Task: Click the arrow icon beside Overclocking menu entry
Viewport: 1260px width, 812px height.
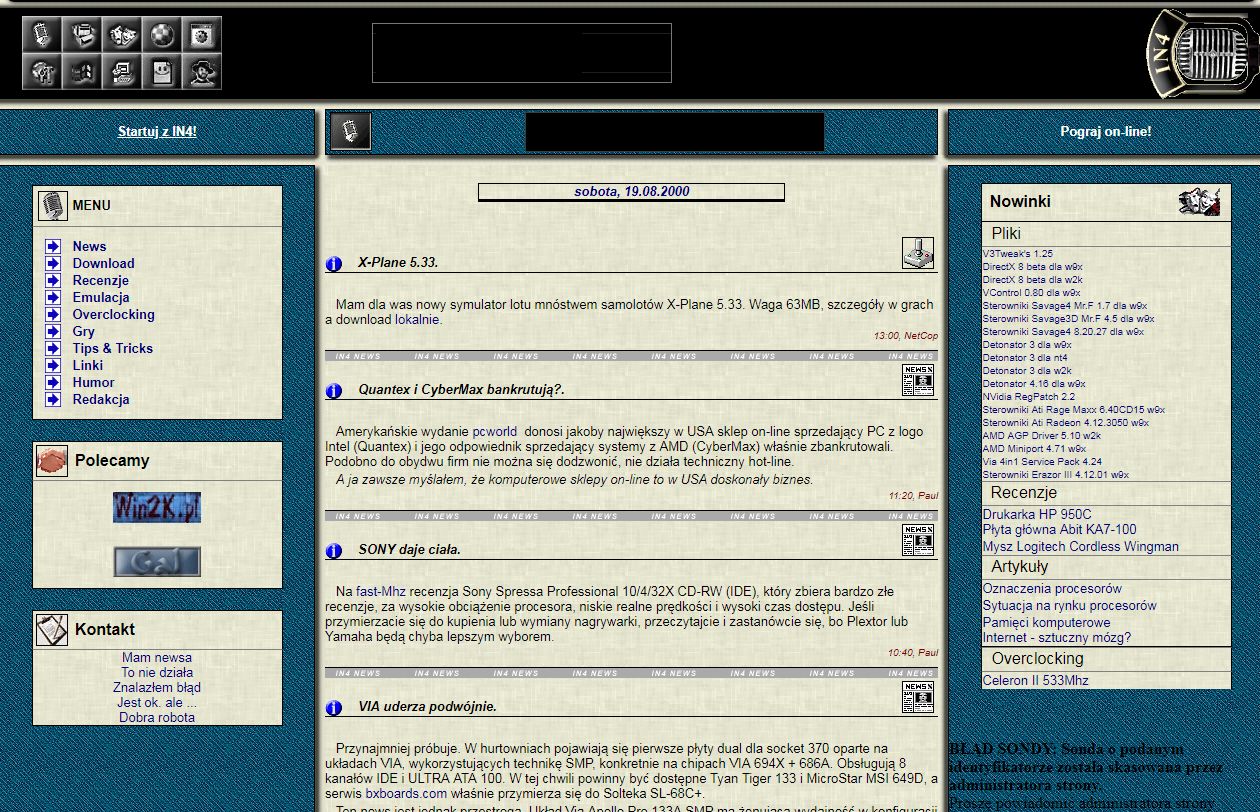Action: [53, 315]
